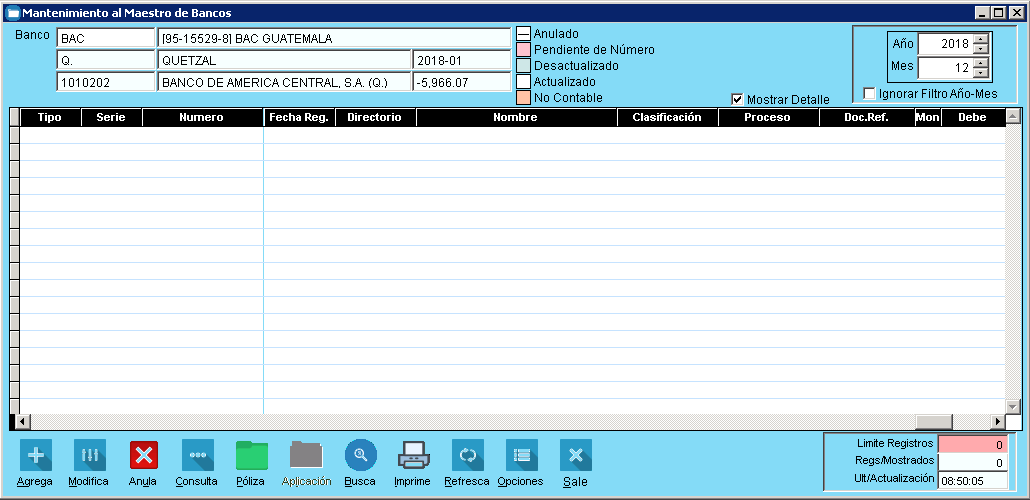Click the Banco code field containing BAC
This screenshot has height=500, width=1030.
(x=105, y=39)
